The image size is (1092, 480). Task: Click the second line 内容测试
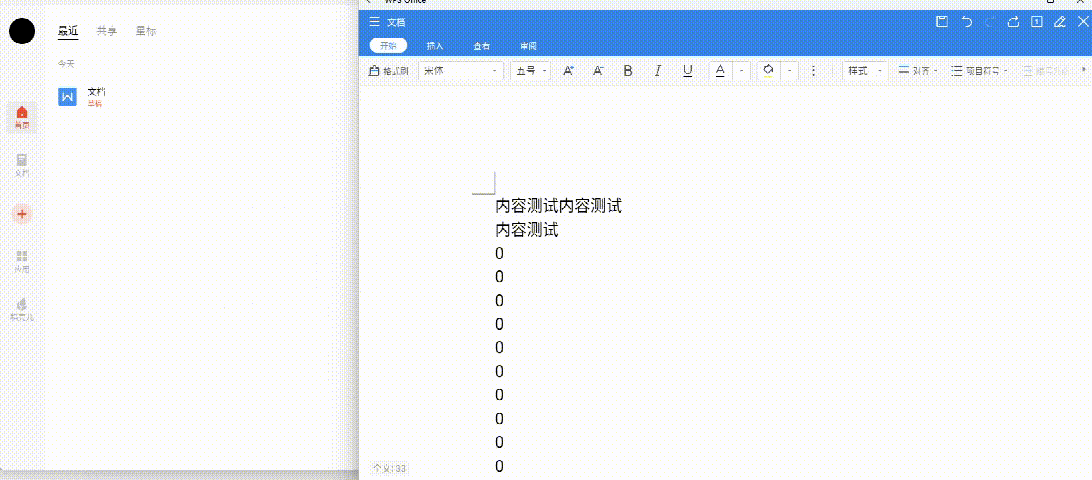pos(526,229)
